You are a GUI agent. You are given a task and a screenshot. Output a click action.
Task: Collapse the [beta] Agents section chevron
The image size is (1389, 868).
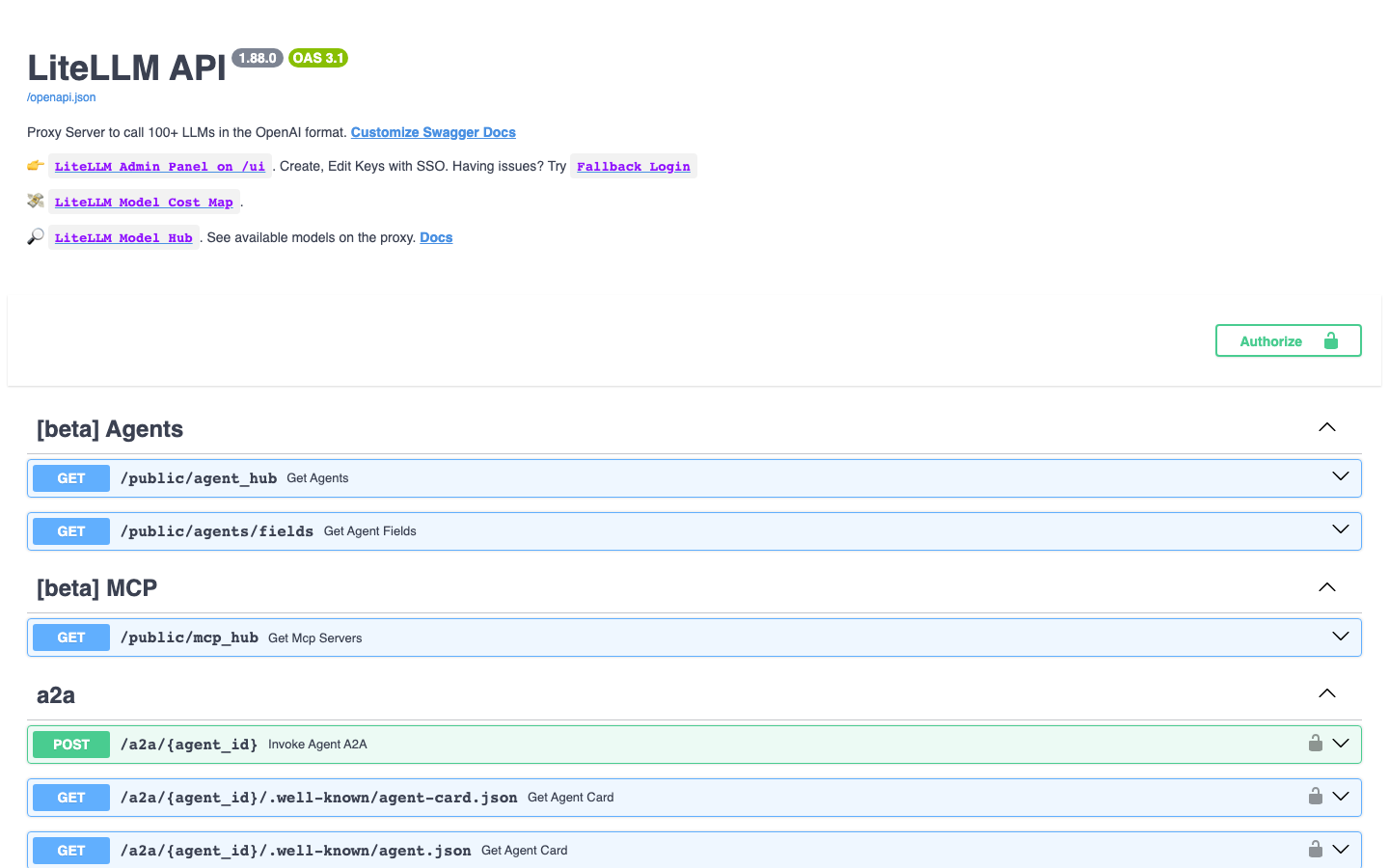[x=1327, y=427]
